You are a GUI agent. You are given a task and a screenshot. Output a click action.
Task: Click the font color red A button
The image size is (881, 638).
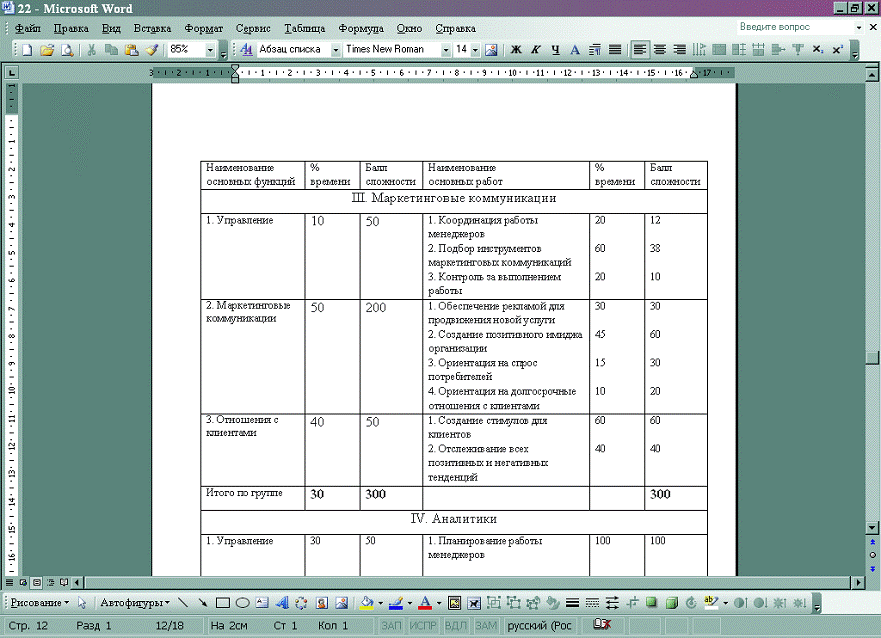coord(425,603)
